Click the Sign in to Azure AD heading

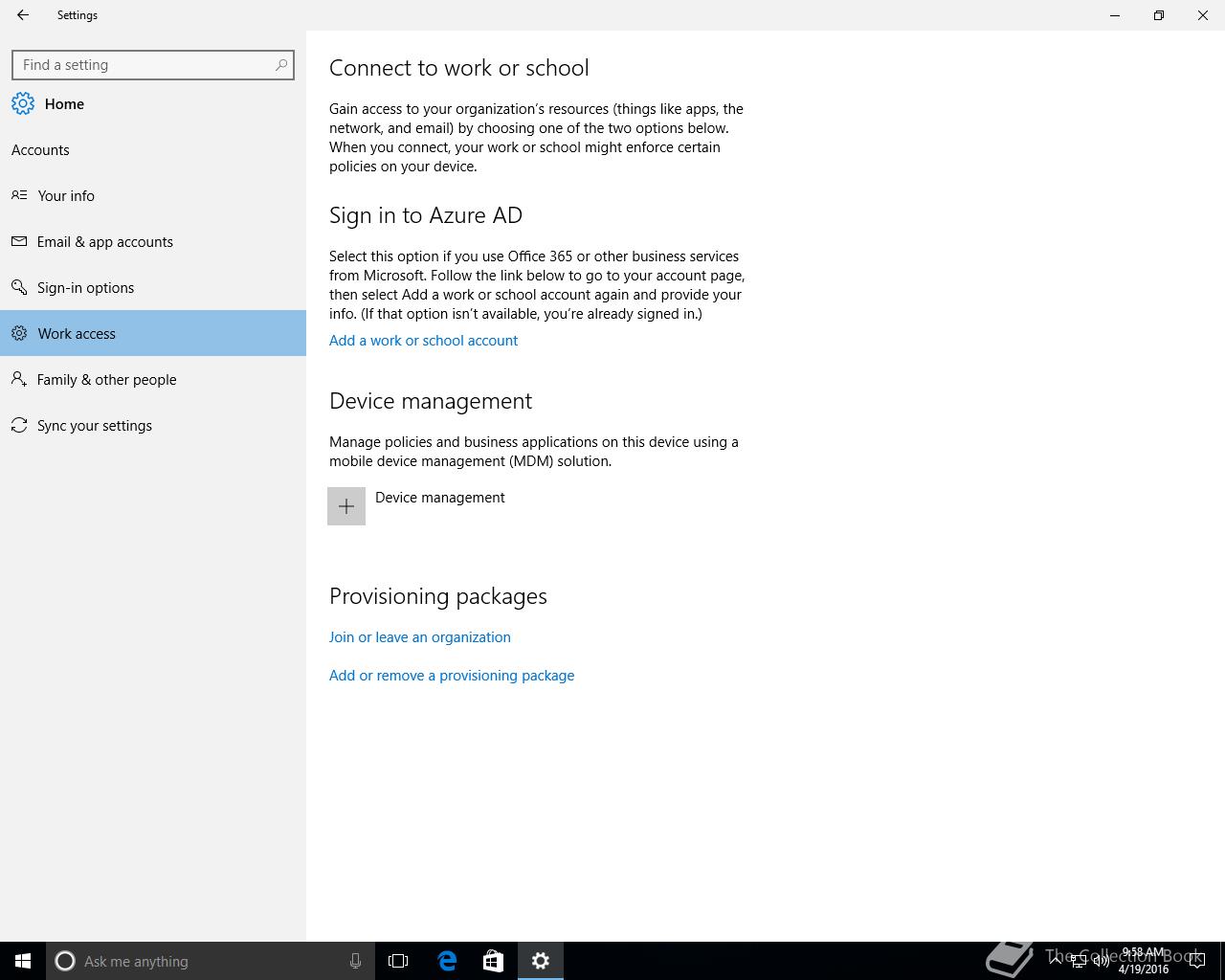(426, 215)
